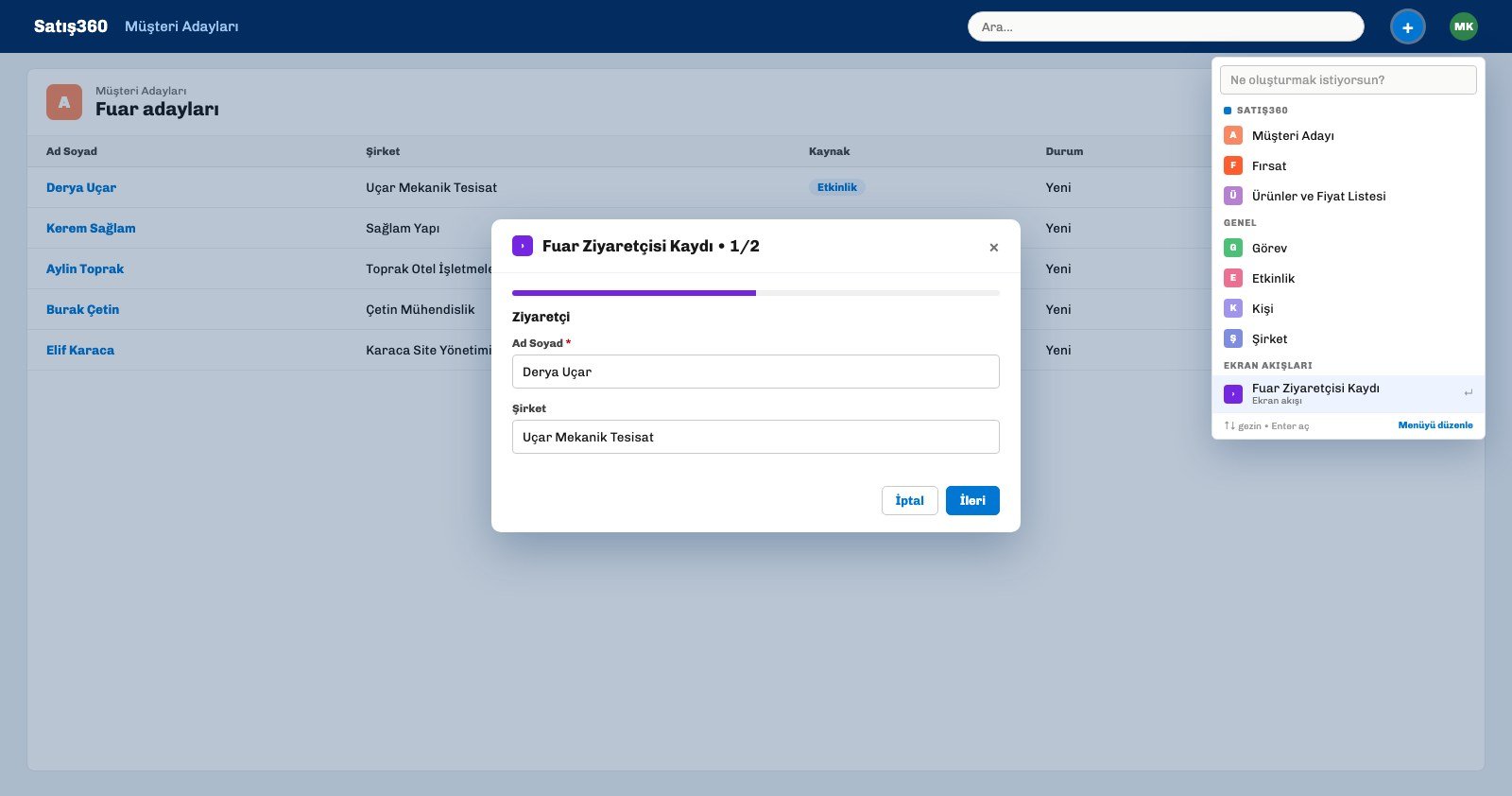This screenshot has width=1512, height=796.
Task: Click the pink Etkinlik icon
Action: [x=1233, y=278]
